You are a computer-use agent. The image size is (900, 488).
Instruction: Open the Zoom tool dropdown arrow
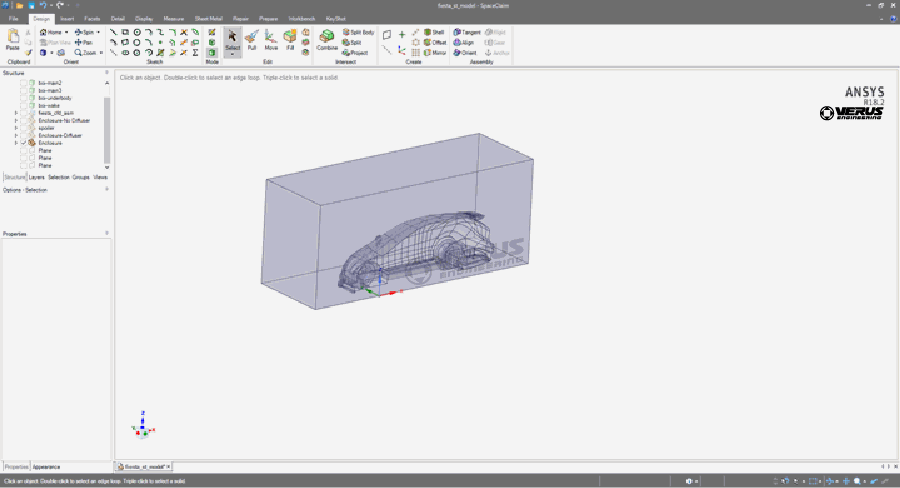pyautogui.click(x=101, y=52)
